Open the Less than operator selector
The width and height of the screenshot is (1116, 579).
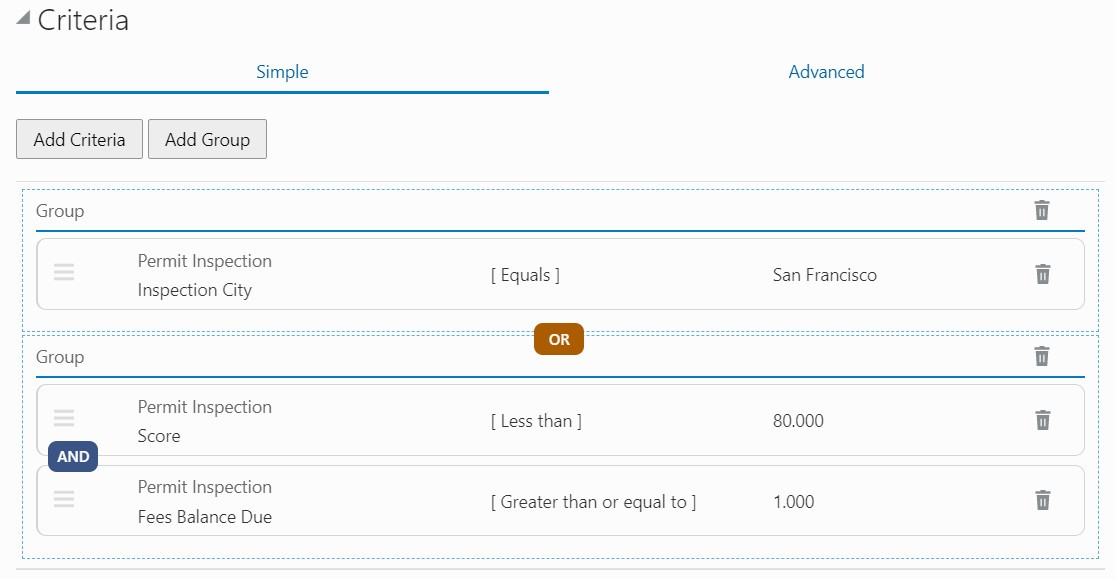(x=536, y=421)
